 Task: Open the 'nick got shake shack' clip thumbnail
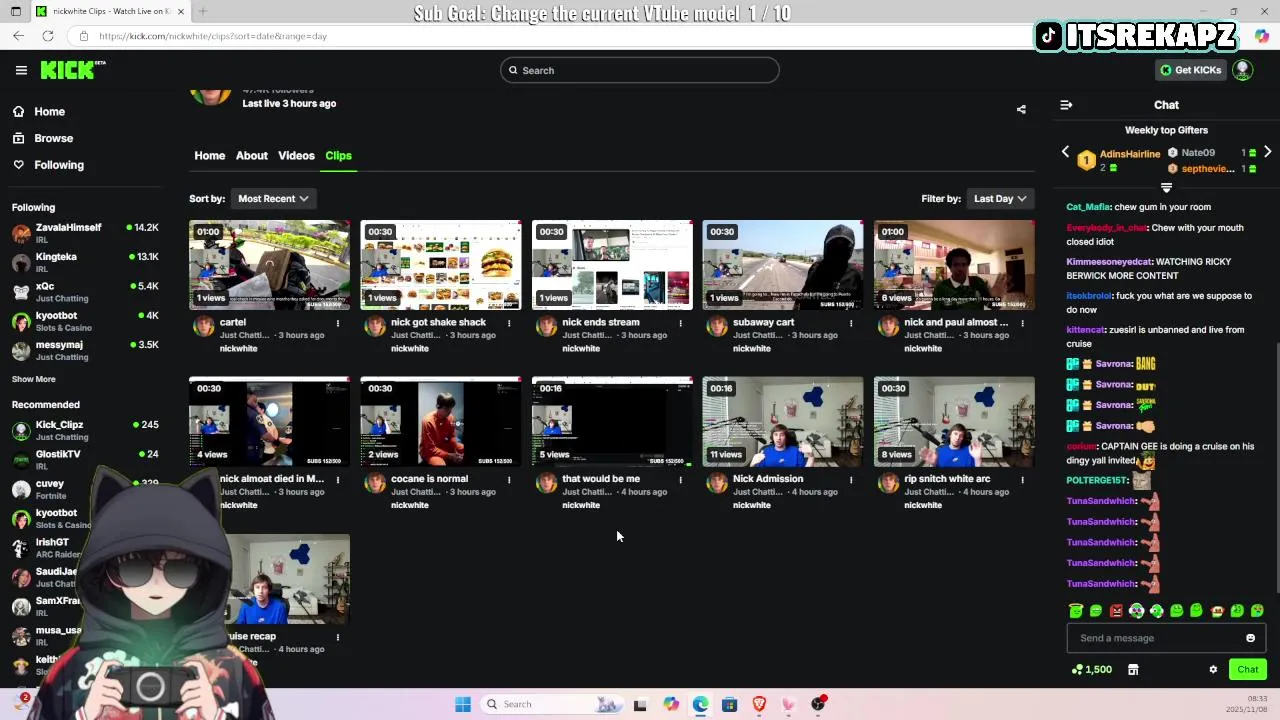440,265
